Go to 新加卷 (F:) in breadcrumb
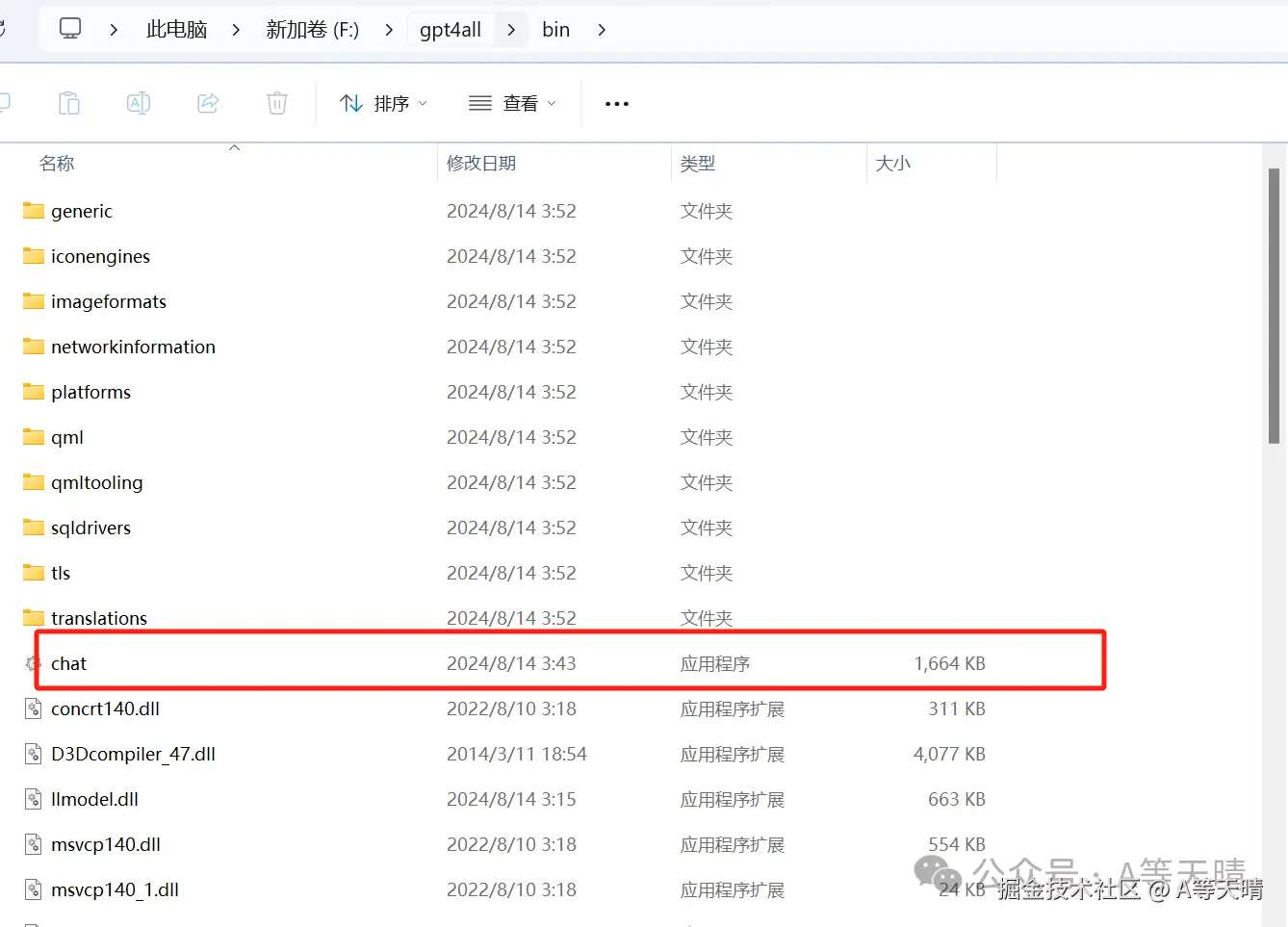Image resolution: width=1288 pixels, height=927 pixels. pos(313,30)
